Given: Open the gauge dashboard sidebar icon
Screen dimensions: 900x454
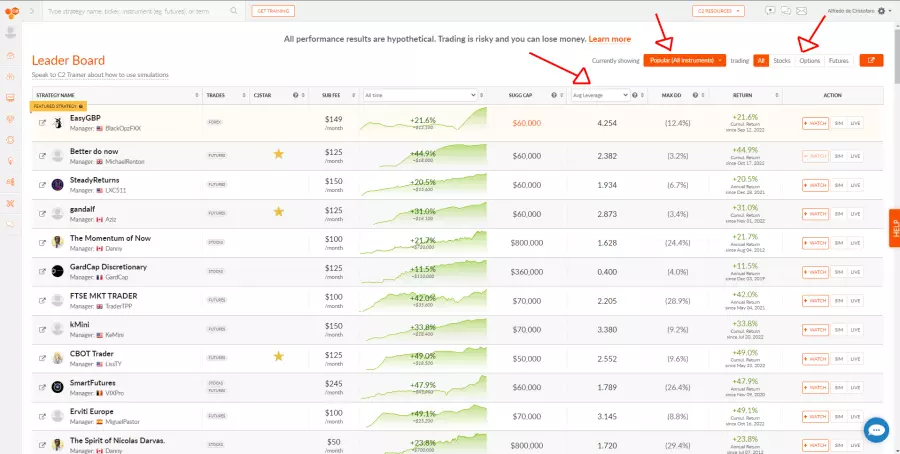Looking at the screenshot, I should [x=10, y=56].
